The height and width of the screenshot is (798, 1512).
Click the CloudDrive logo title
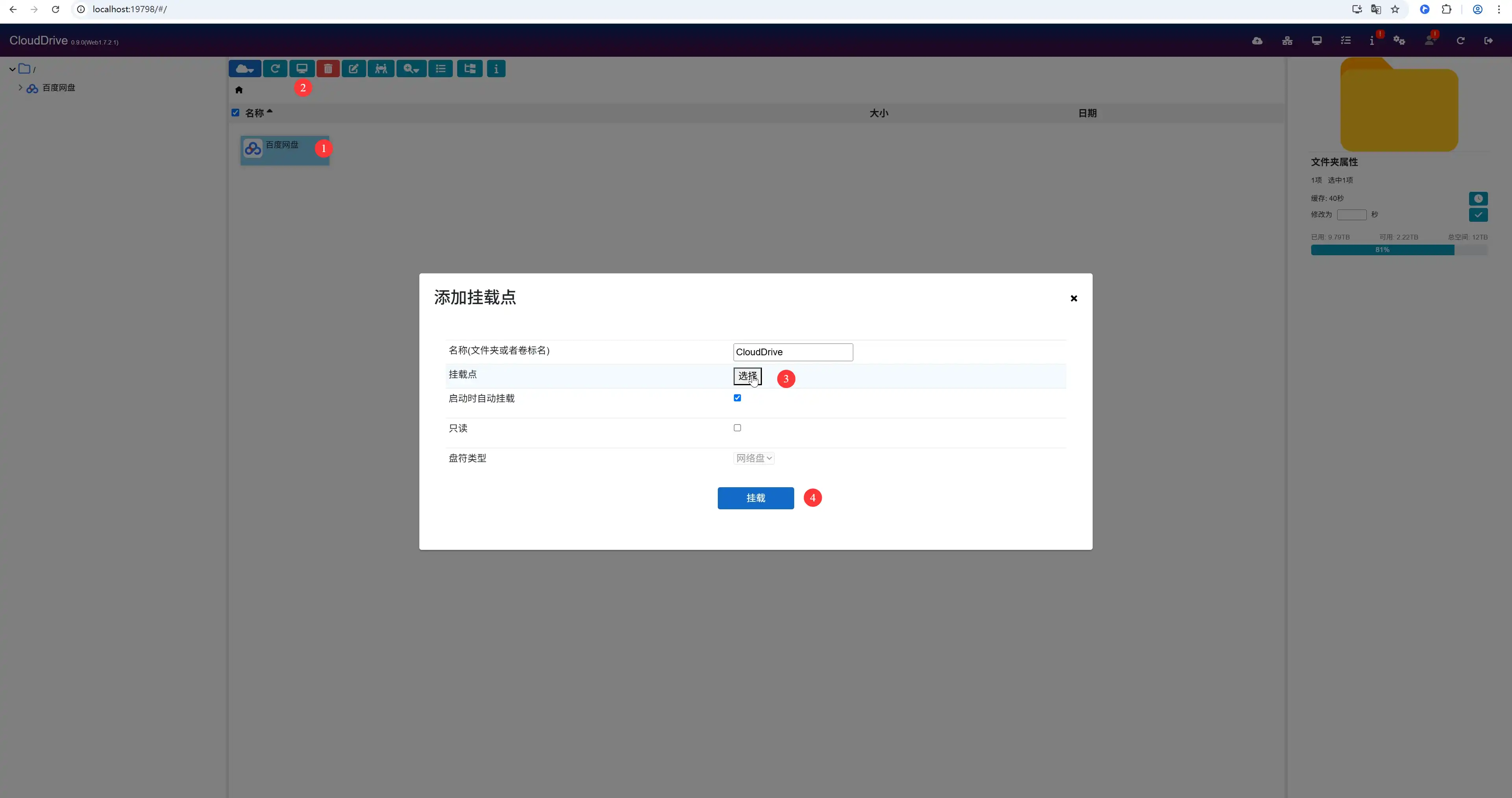point(39,41)
